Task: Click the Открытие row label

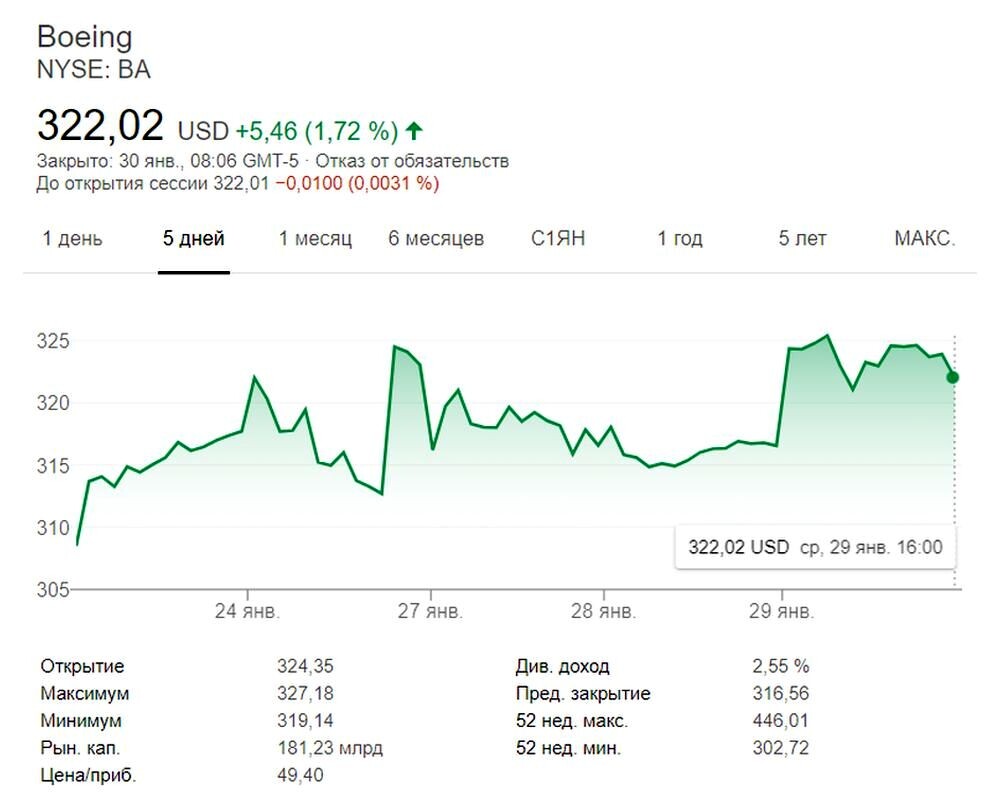Action: tap(82, 666)
